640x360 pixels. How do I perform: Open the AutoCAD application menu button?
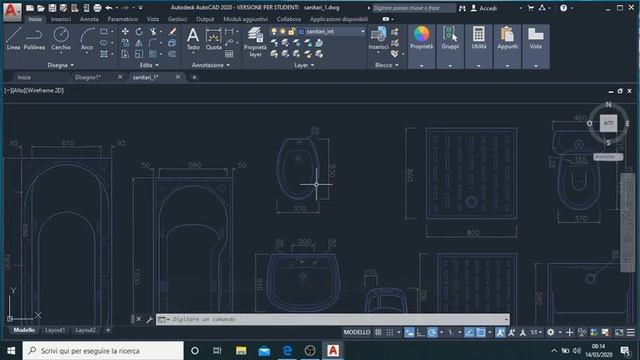click(12, 11)
